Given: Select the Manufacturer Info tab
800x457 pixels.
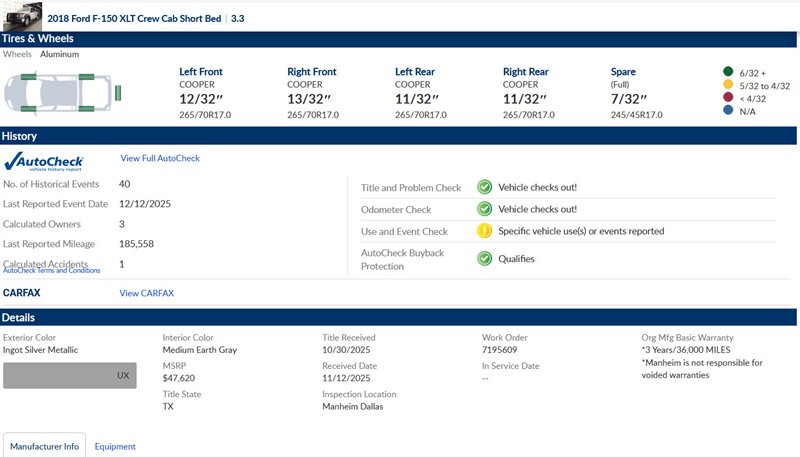Looking at the screenshot, I should (44, 446).
